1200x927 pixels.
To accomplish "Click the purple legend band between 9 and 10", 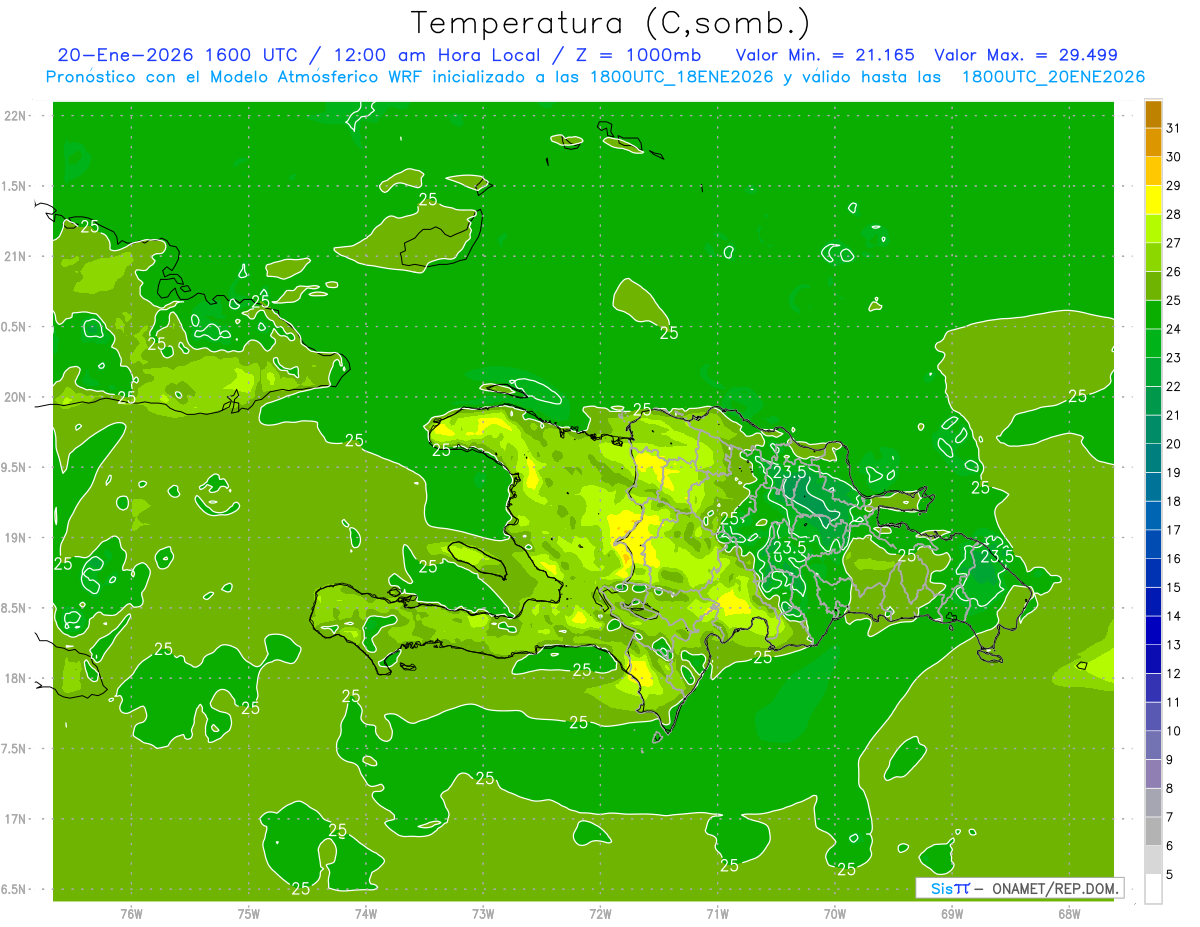I will click(1154, 746).
